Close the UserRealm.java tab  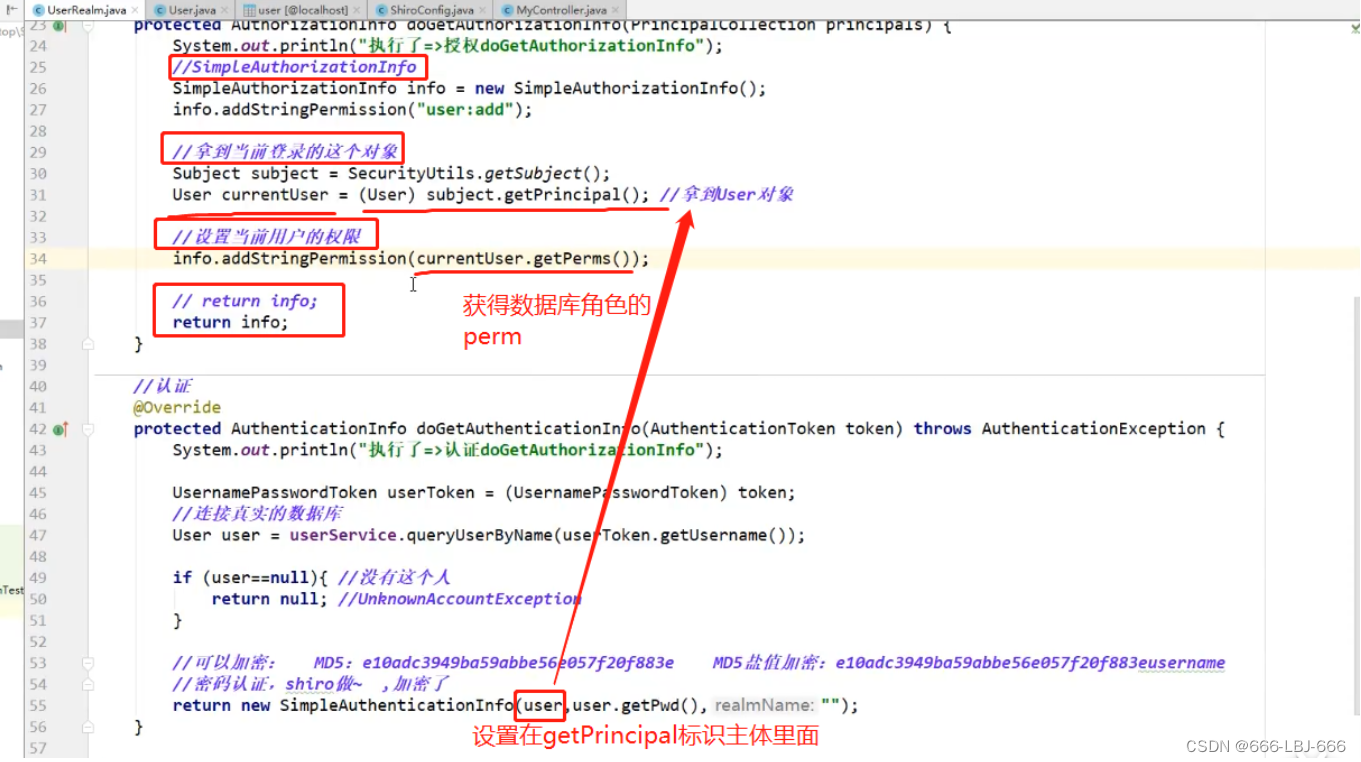click(x=135, y=10)
